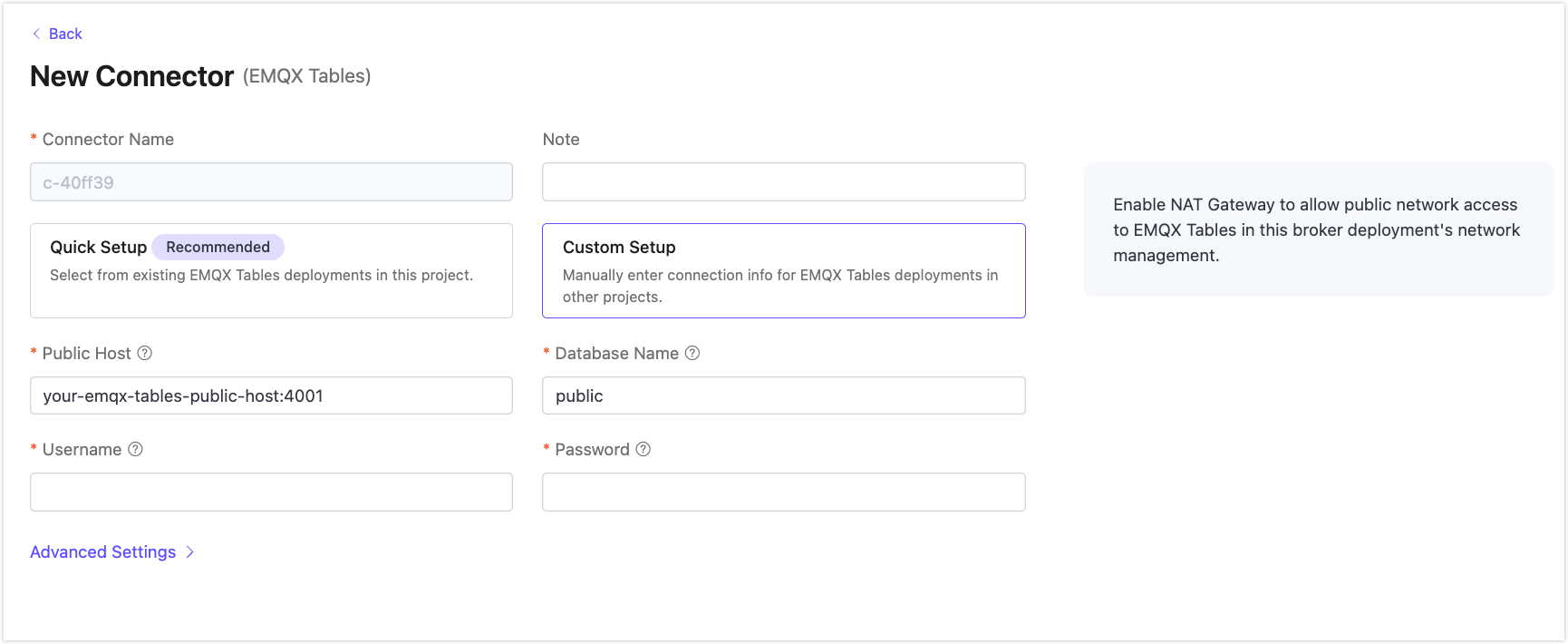The width and height of the screenshot is (1568, 644).
Task: Click the New Connector page heading
Action: [132, 76]
